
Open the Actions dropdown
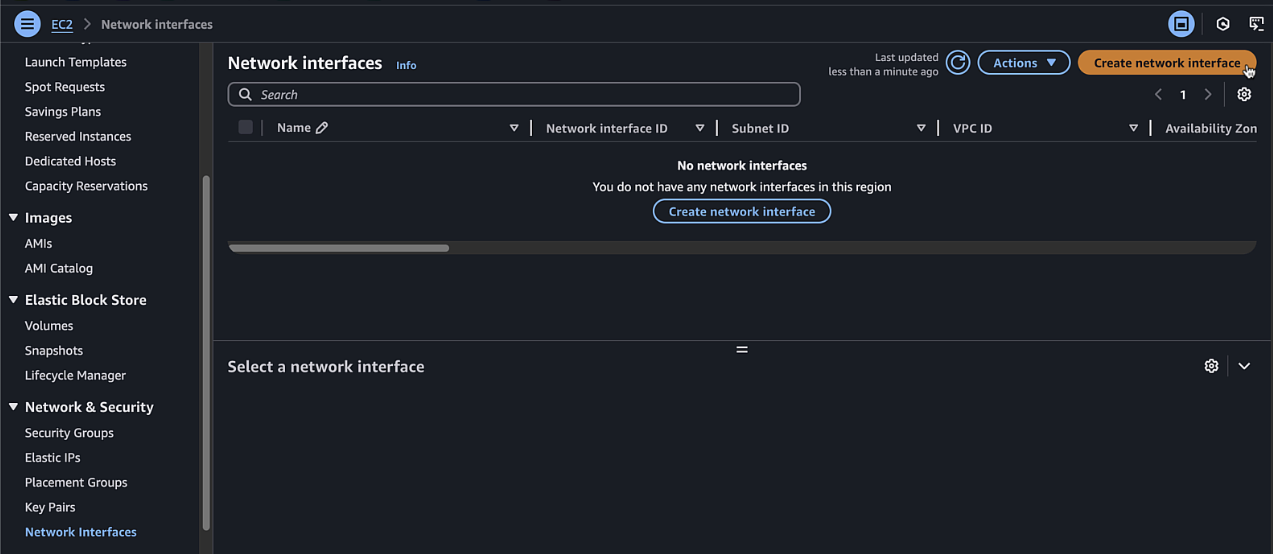pyautogui.click(x=1024, y=63)
